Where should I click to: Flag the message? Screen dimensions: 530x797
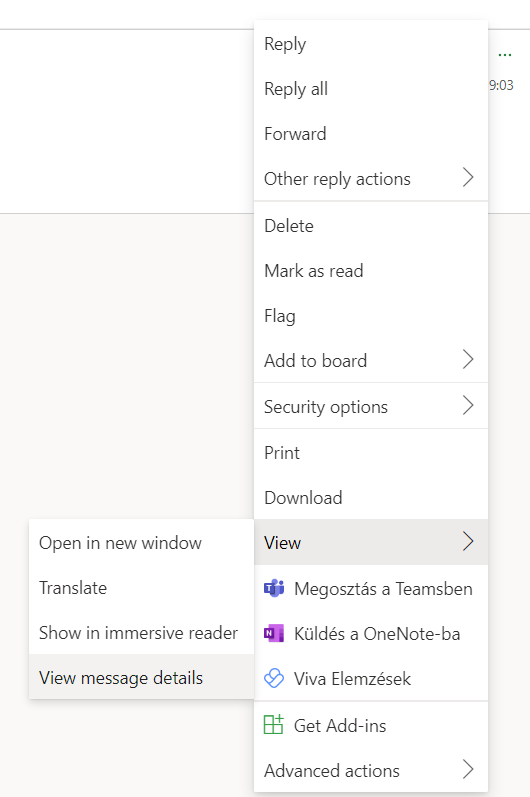coord(371,316)
